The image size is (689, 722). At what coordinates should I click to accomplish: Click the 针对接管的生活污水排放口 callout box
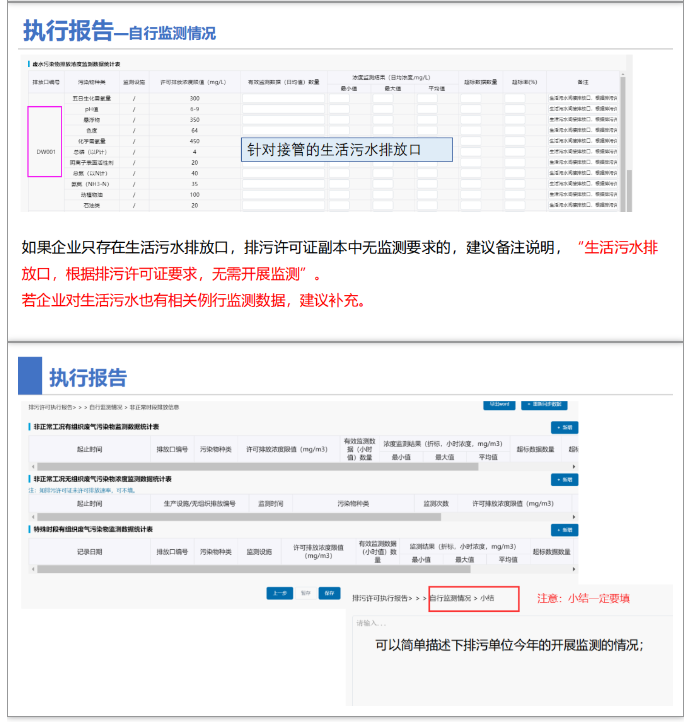pyautogui.click(x=348, y=151)
